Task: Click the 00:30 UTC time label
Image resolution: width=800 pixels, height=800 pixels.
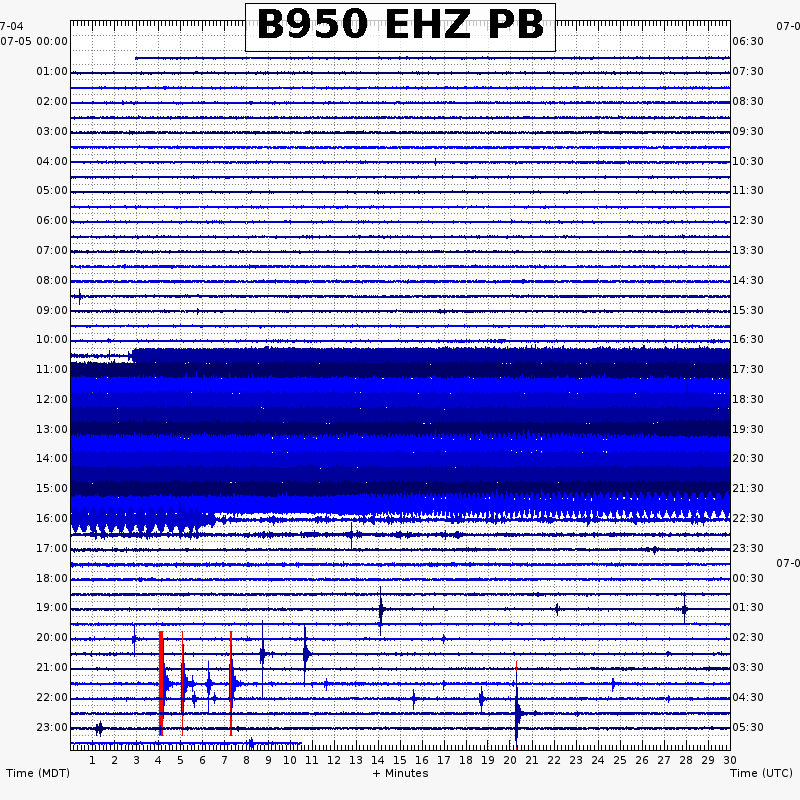Action: point(748,578)
